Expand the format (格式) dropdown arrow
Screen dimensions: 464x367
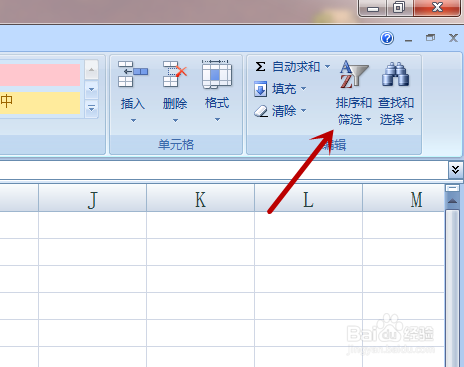(217, 120)
